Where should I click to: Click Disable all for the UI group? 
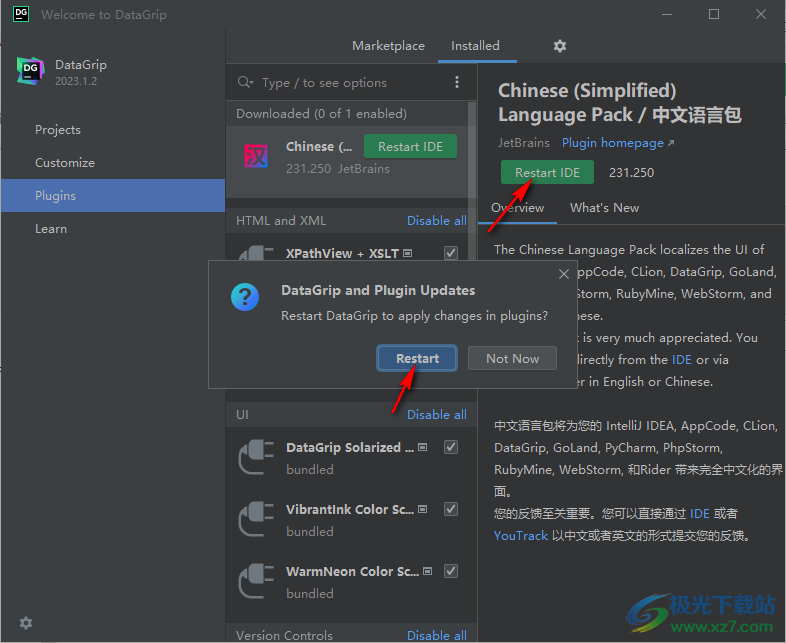[437, 414]
